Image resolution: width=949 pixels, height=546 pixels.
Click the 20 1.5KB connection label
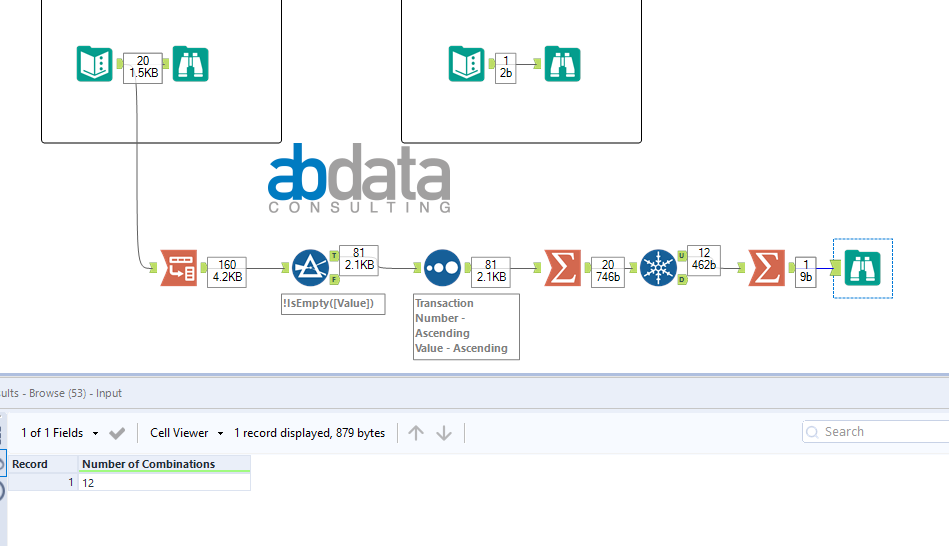[143, 68]
